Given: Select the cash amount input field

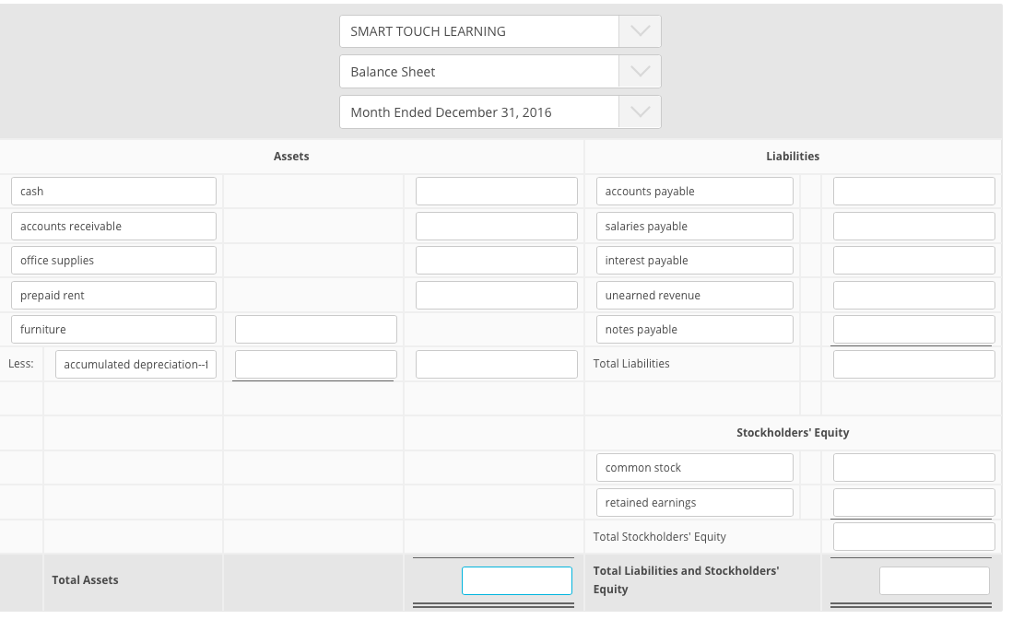Looking at the screenshot, I should pos(496,190).
